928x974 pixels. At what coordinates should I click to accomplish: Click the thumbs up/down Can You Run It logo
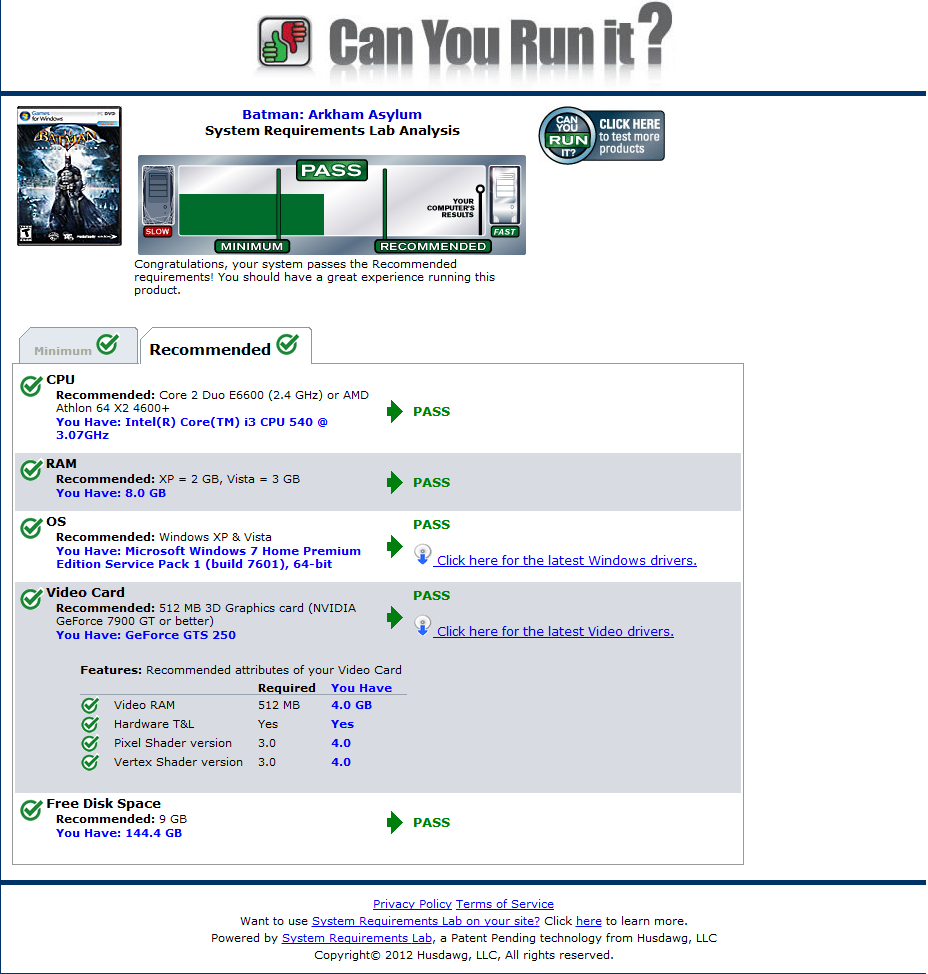click(285, 42)
